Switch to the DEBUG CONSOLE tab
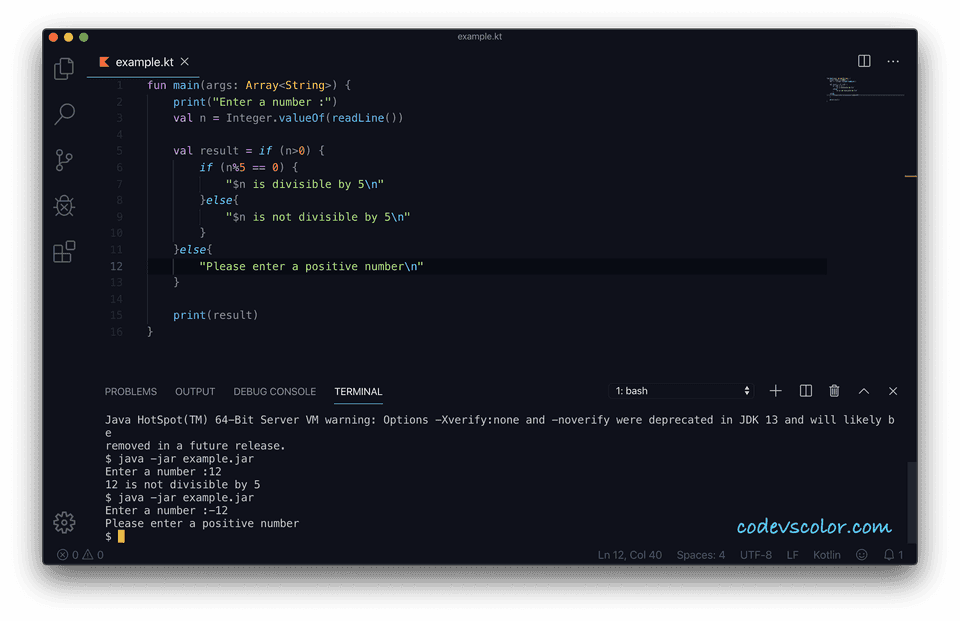The width and height of the screenshot is (960, 621). (x=274, y=391)
